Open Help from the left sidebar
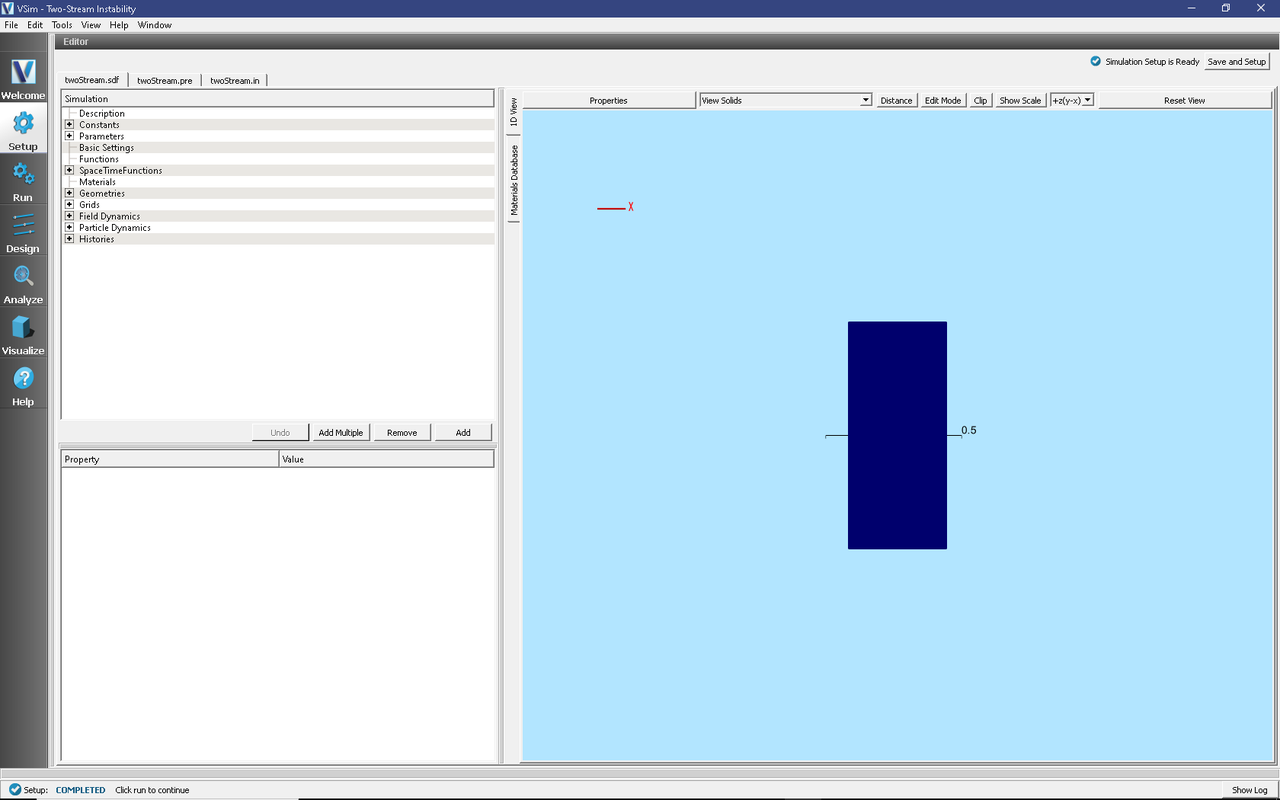Image resolution: width=1280 pixels, height=800 pixels. click(22, 387)
